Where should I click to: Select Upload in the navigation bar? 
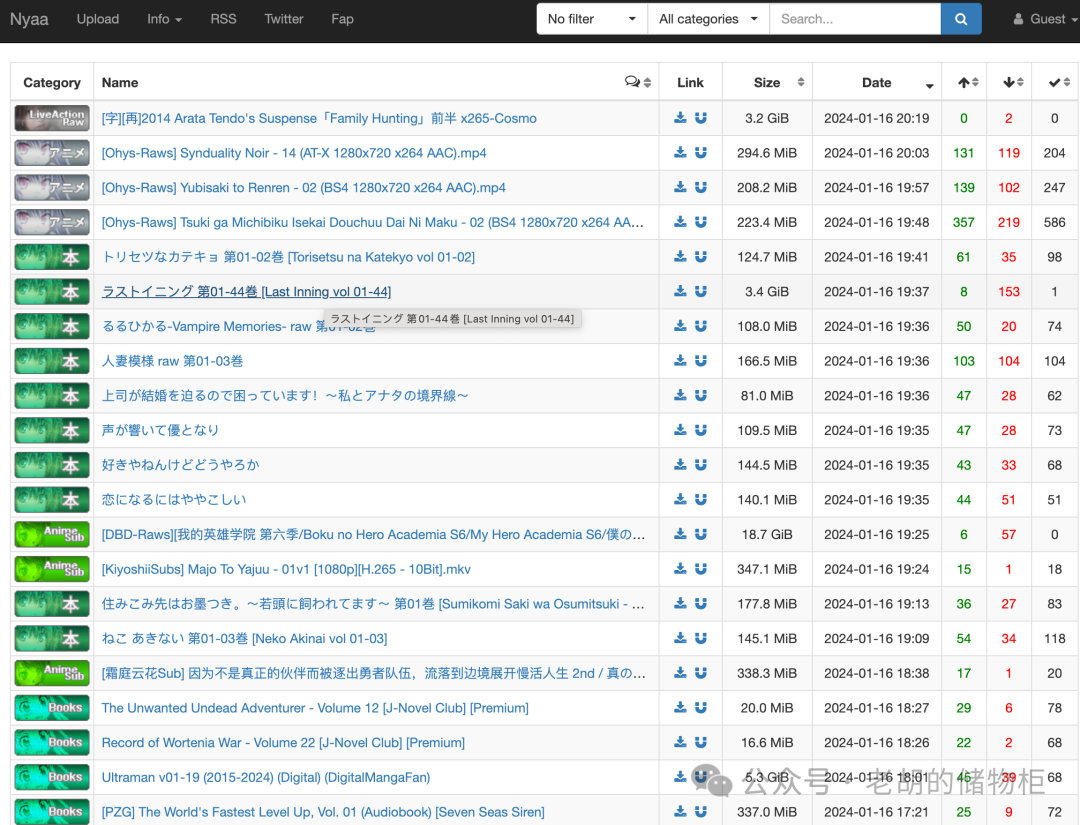pos(97,19)
